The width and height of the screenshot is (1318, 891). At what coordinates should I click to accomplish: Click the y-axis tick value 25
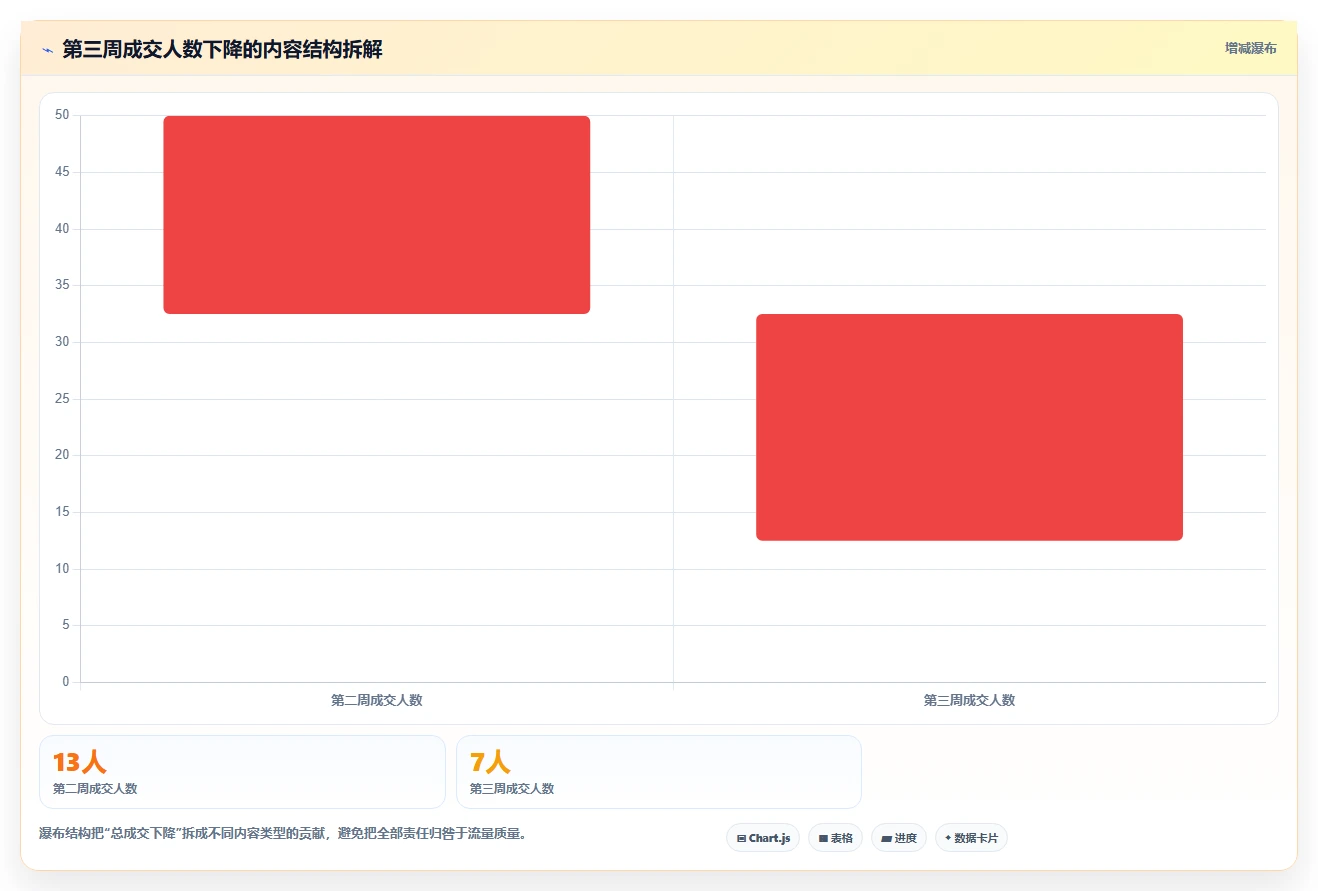(62, 399)
